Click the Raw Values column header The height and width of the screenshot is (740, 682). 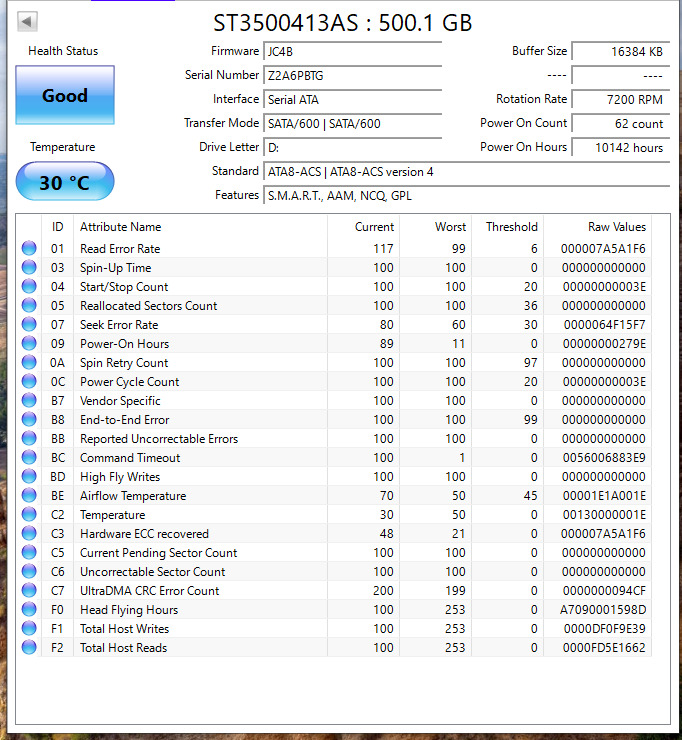point(598,227)
